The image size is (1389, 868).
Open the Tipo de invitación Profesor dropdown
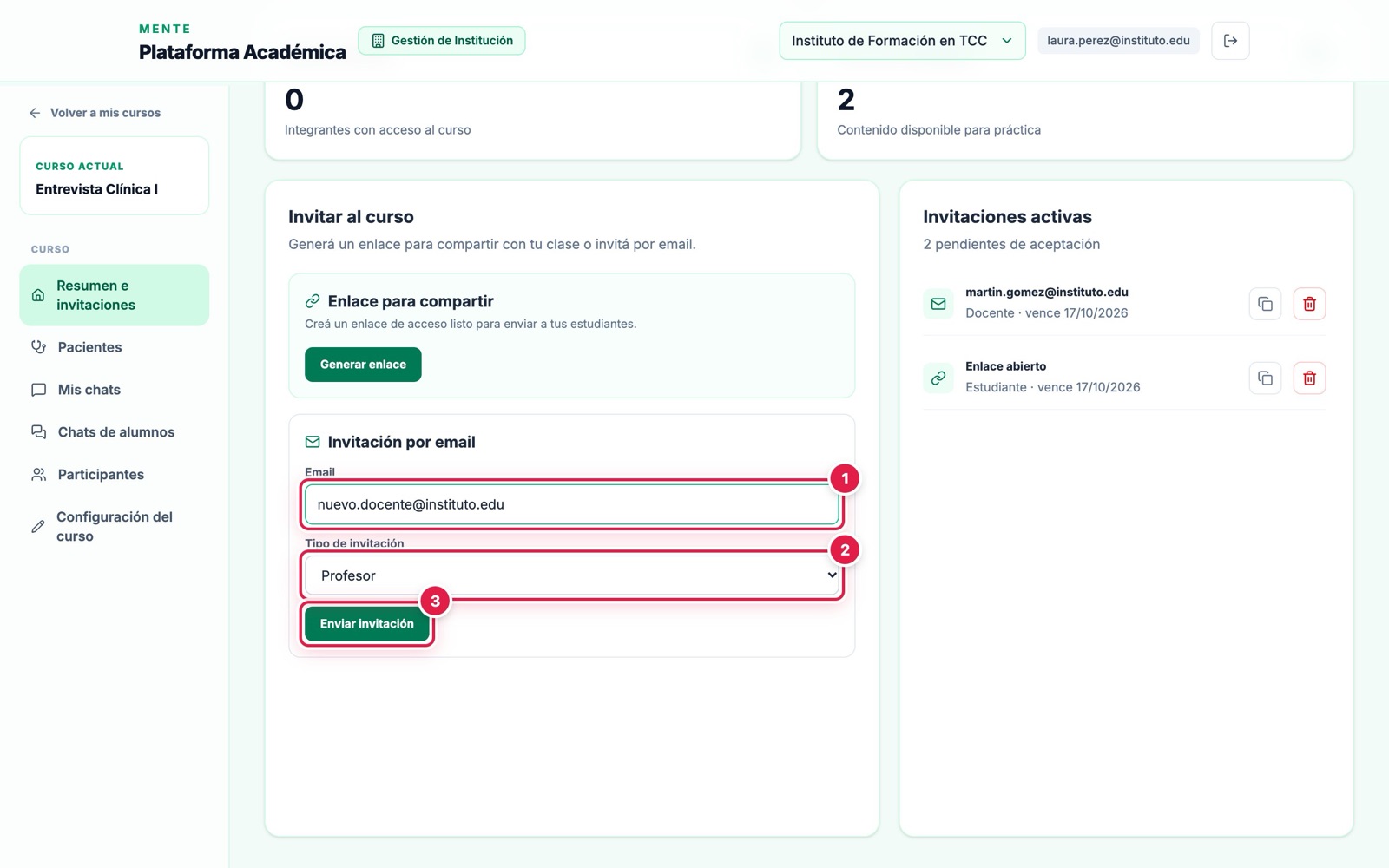tap(572, 575)
